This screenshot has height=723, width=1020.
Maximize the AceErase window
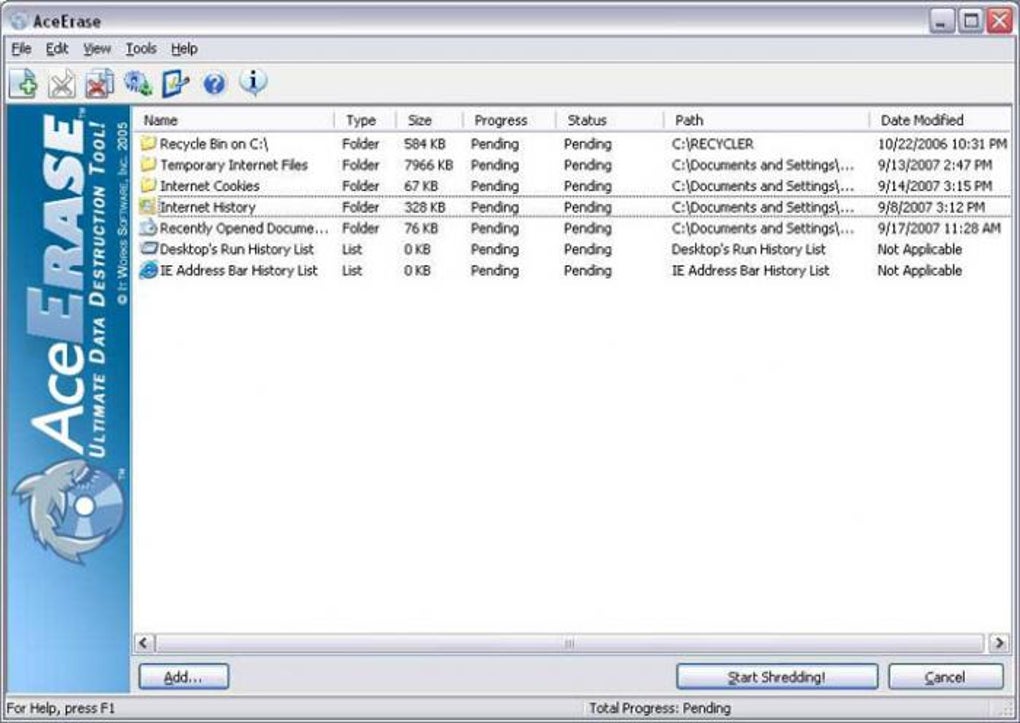(x=971, y=21)
